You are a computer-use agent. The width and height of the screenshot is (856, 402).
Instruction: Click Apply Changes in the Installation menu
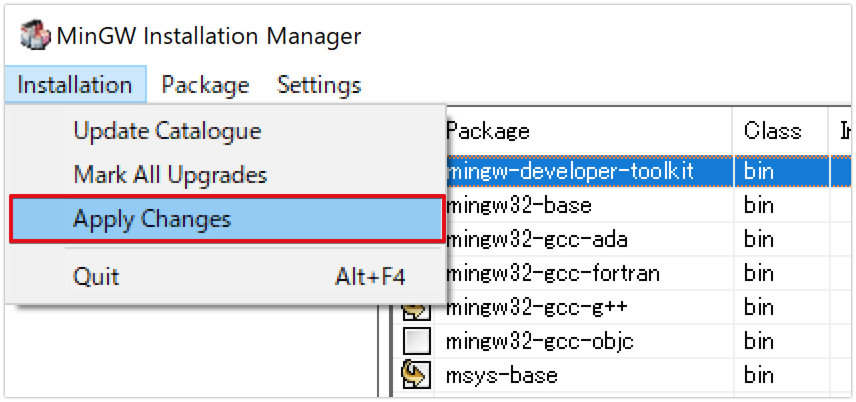152,219
